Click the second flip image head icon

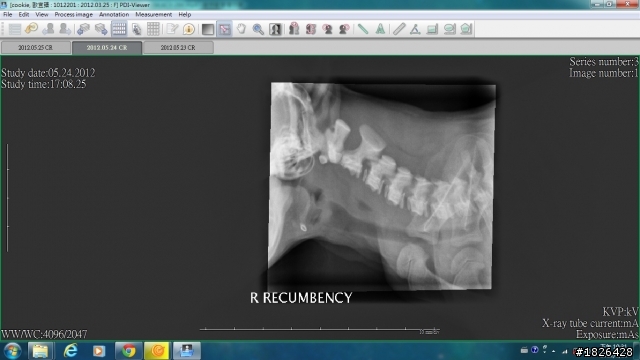pyautogui.click(x=344, y=29)
